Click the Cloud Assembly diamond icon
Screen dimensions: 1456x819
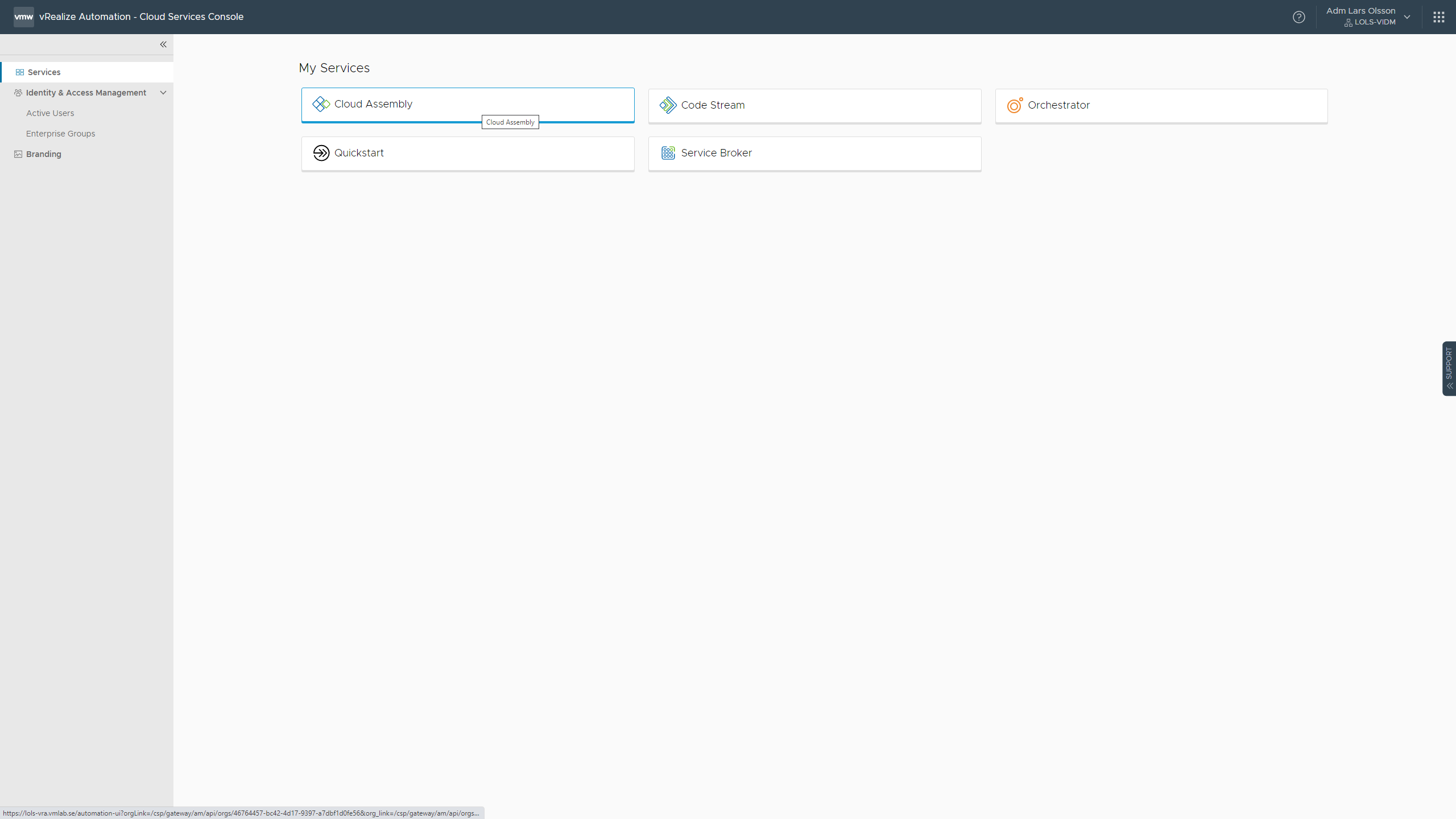pyautogui.click(x=321, y=104)
